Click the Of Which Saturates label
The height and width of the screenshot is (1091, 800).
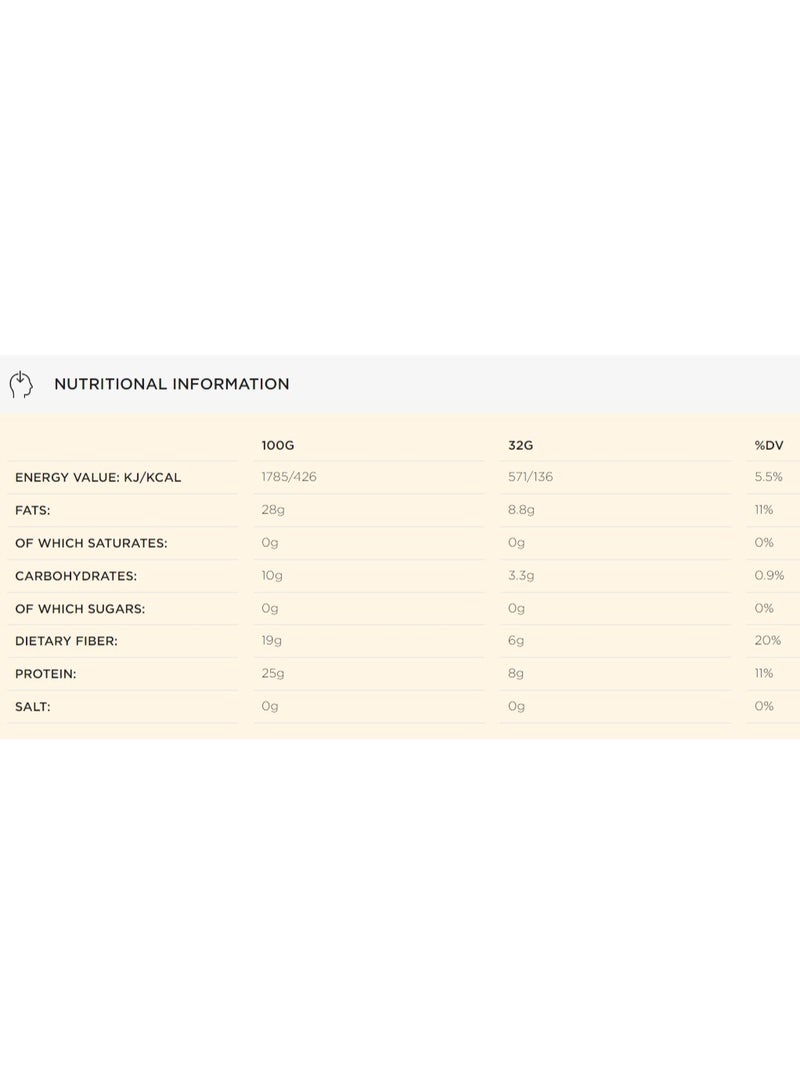(91, 543)
